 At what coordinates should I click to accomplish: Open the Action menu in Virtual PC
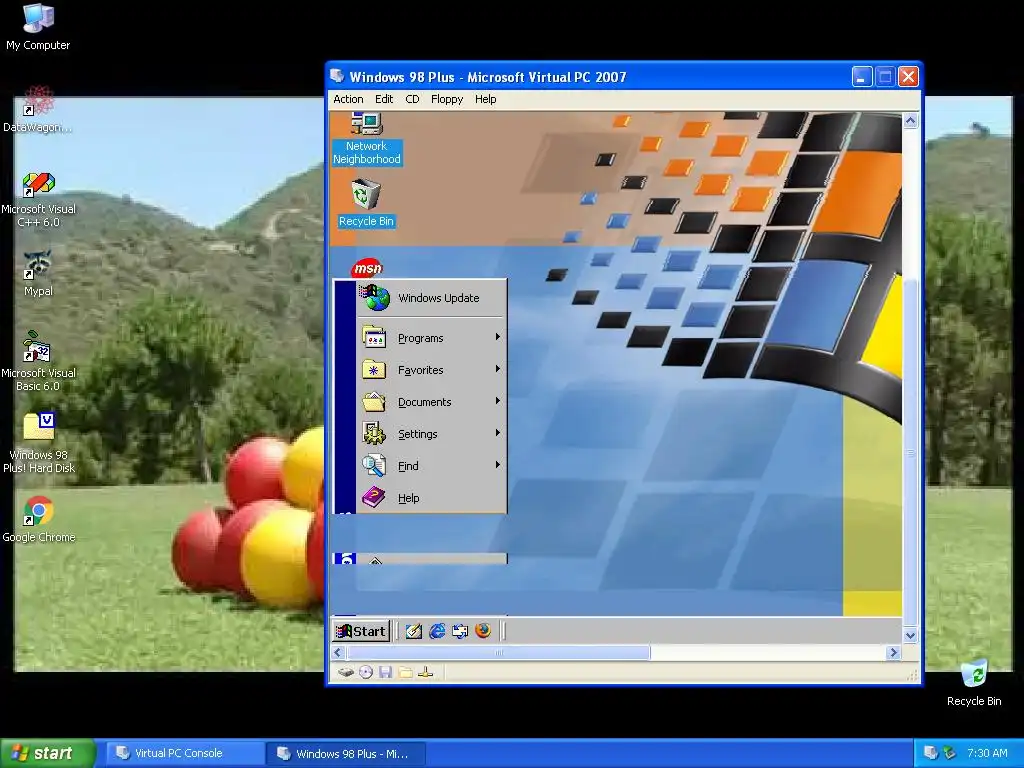tap(348, 99)
